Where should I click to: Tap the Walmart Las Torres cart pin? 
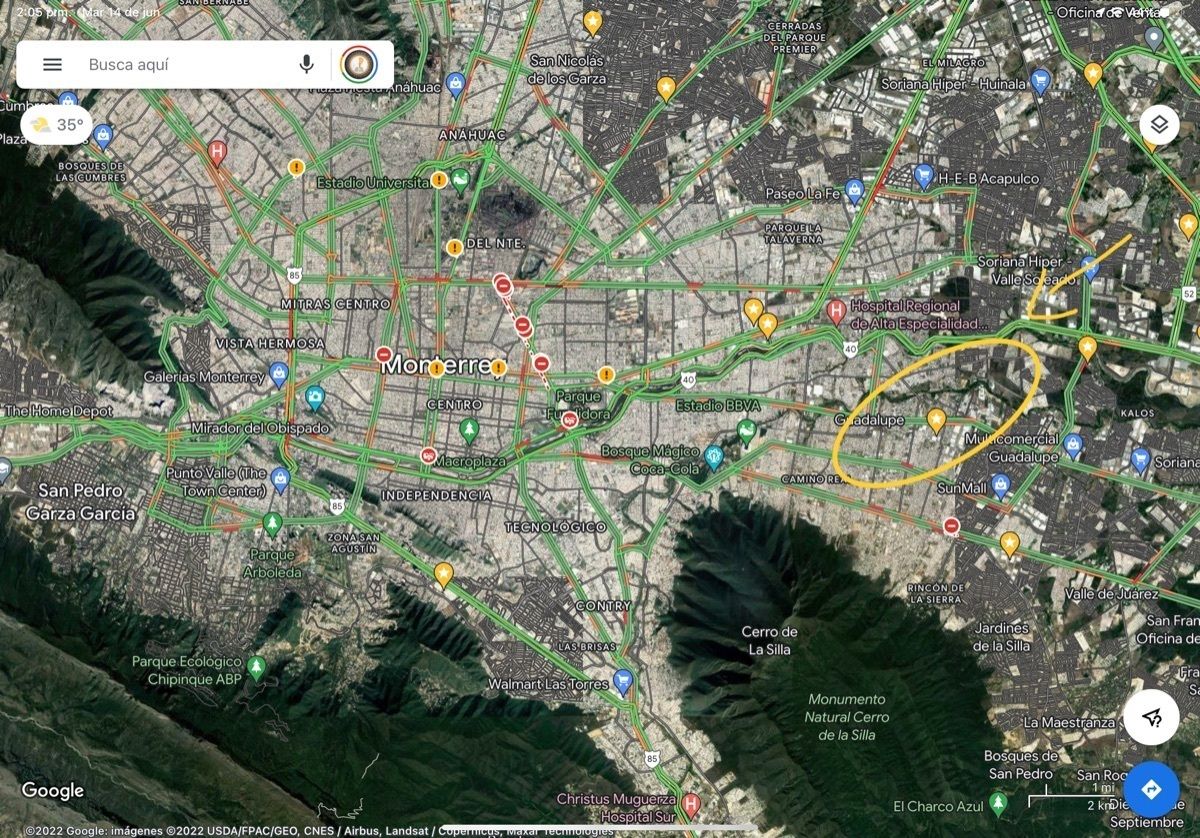(x=623, y=681)
